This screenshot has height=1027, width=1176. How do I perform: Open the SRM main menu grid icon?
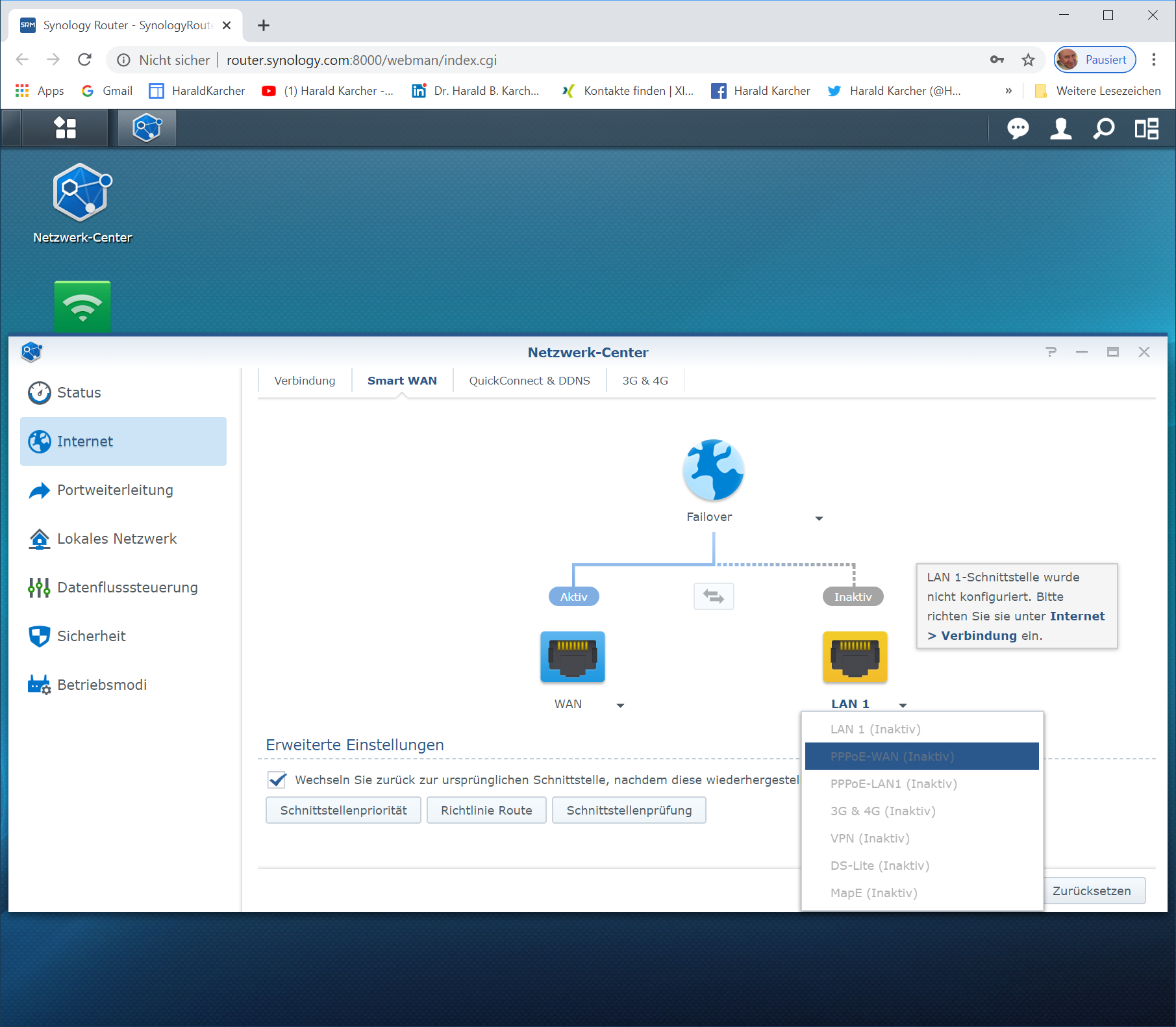(65, 128)
